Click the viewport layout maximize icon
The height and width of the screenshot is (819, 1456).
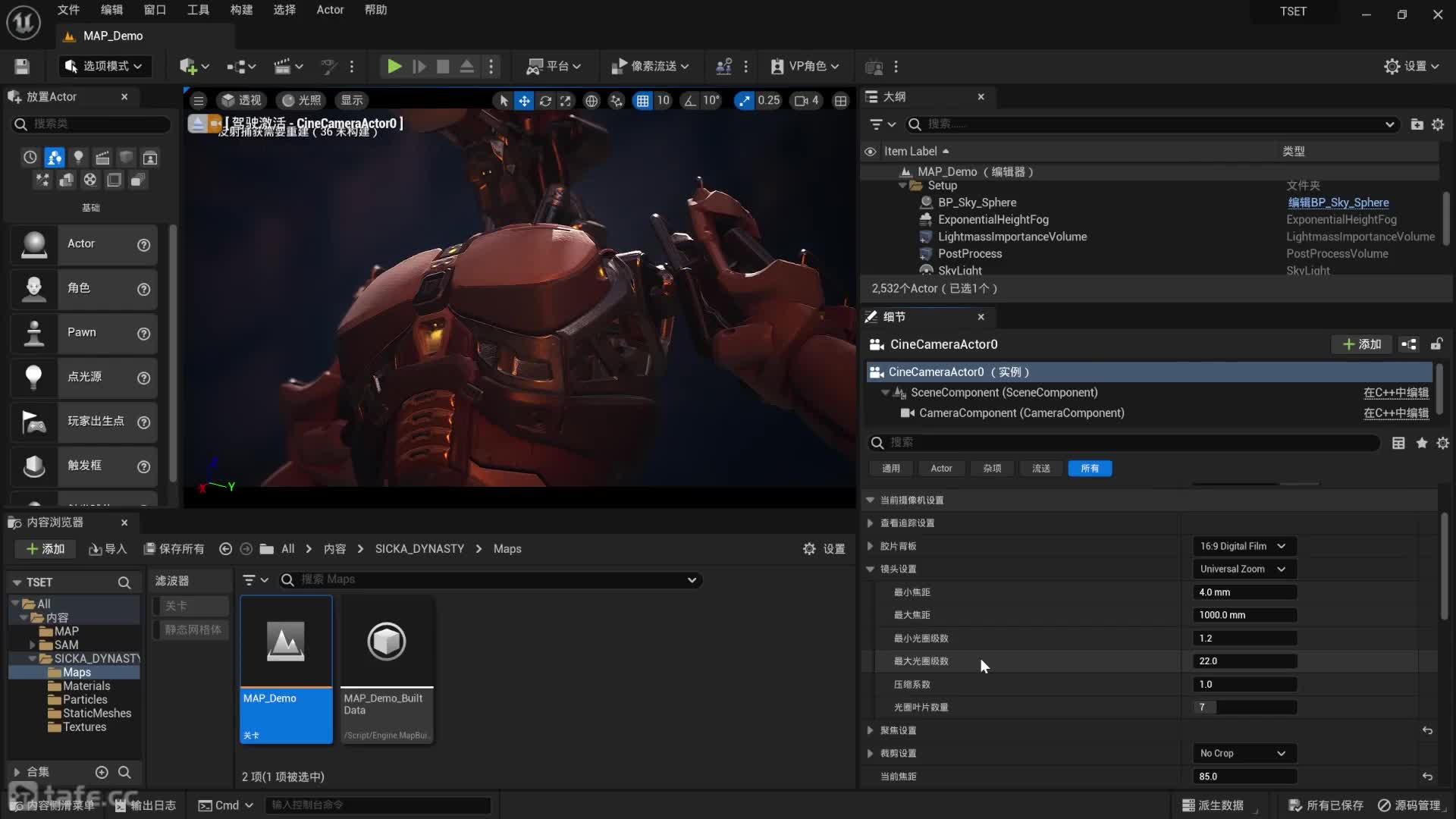[841, 100]
